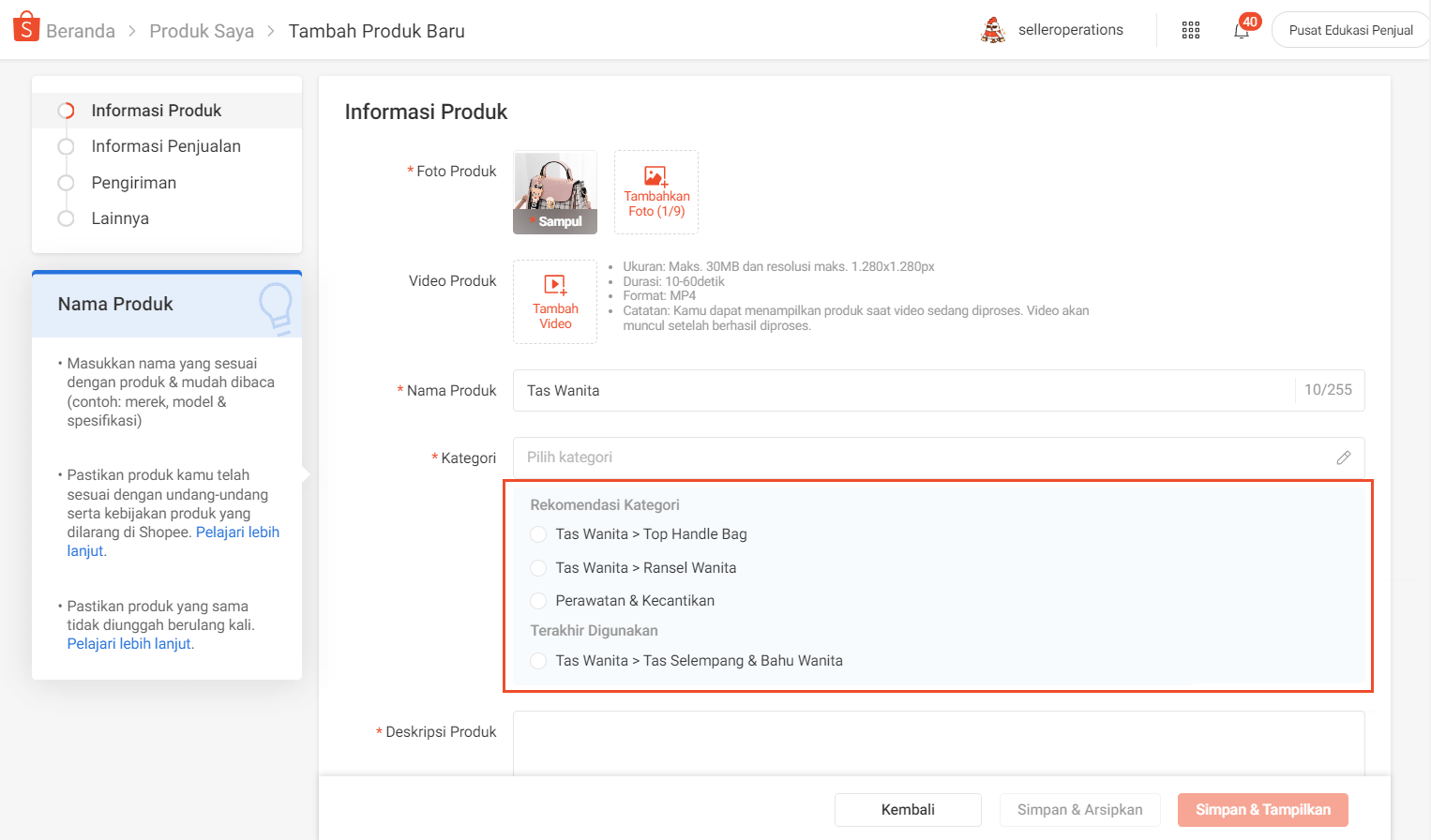The height and width of the screenshot is (840, 1431).
Task: Navigate to Produk Saya breadcrumb
Action: click(x=202, y=31)
